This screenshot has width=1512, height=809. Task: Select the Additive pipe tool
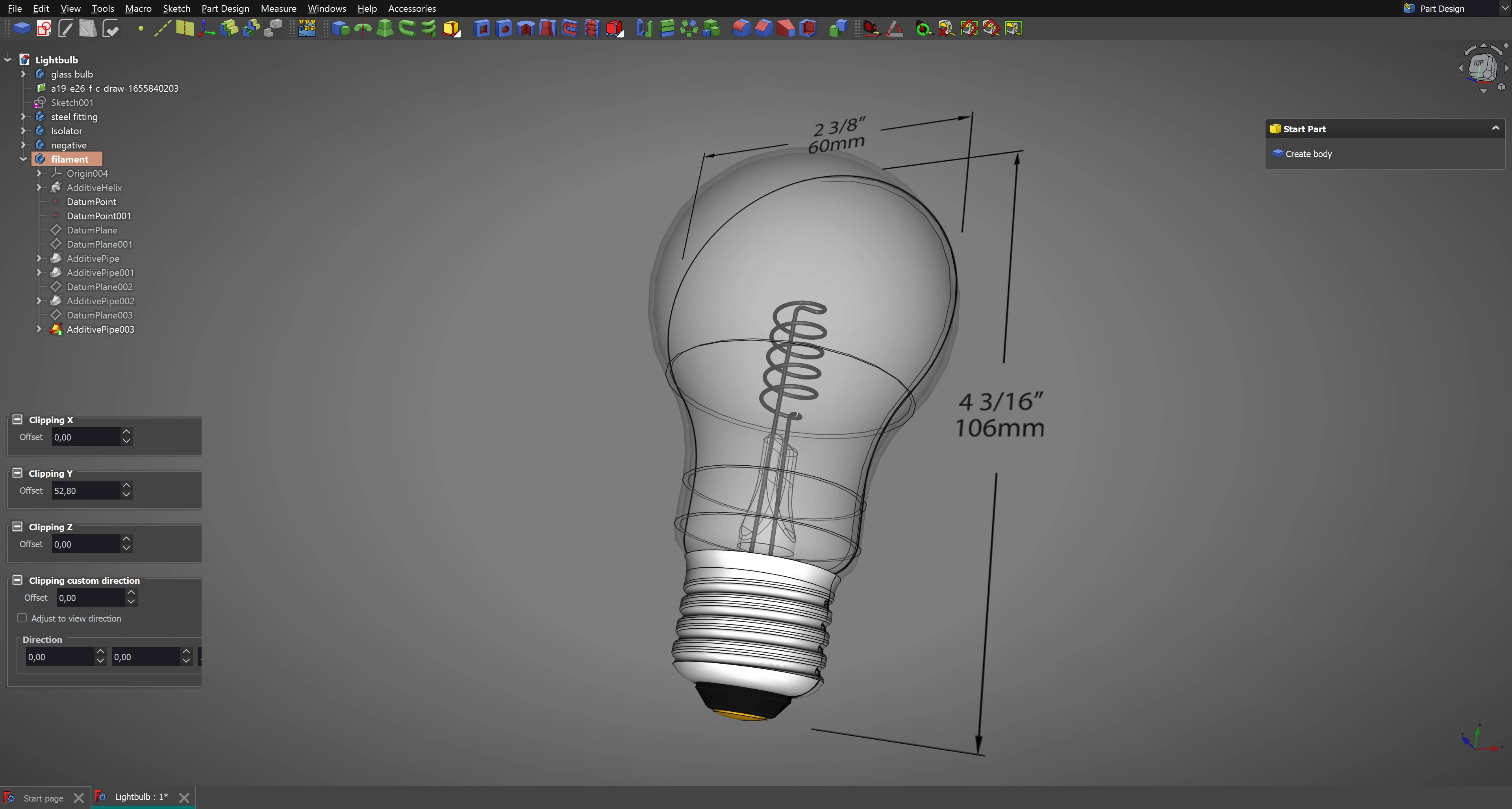(x=407, y=28)
